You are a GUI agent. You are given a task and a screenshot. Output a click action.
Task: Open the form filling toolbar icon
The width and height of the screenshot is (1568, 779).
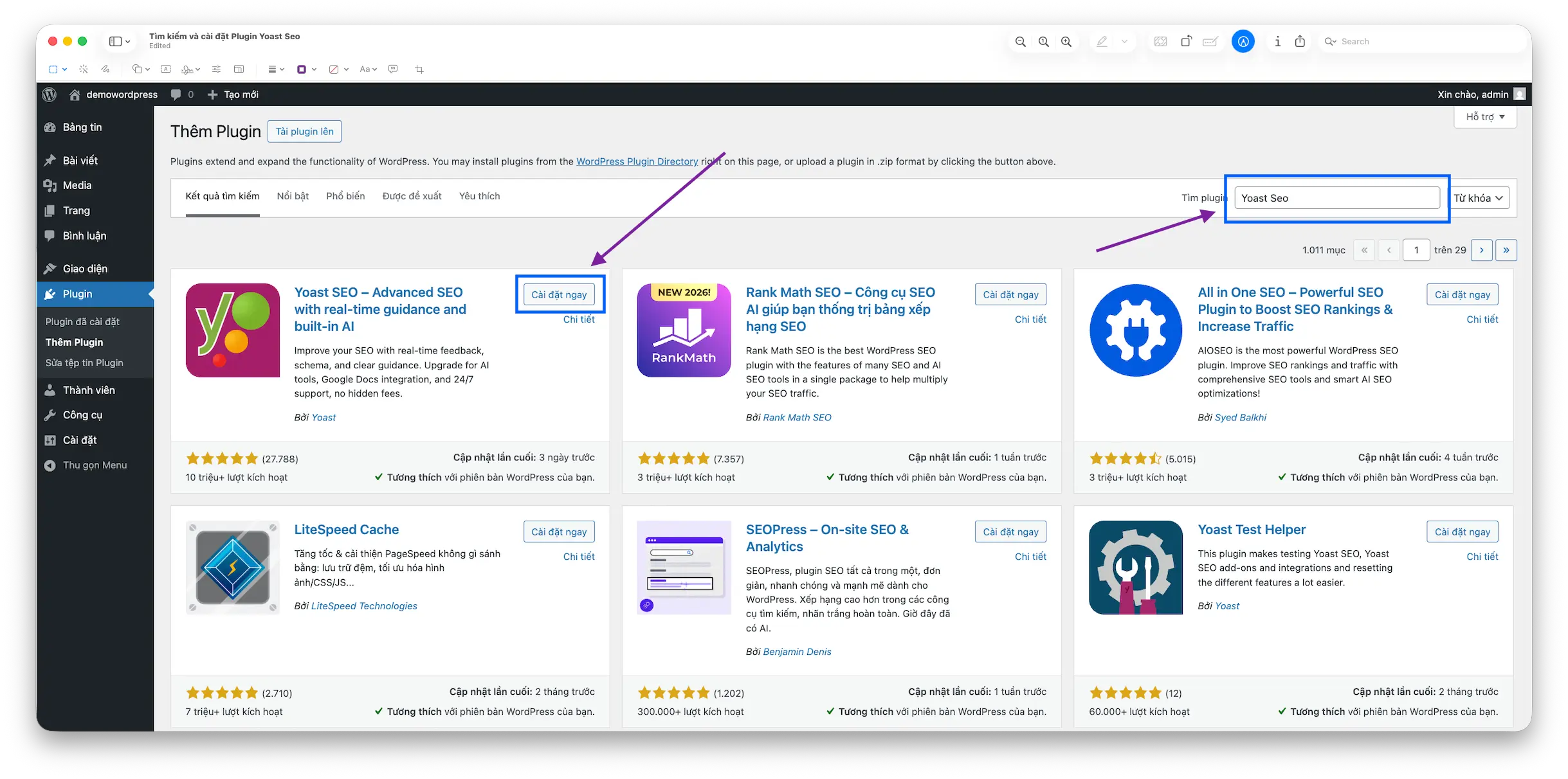pos(1210,42)
